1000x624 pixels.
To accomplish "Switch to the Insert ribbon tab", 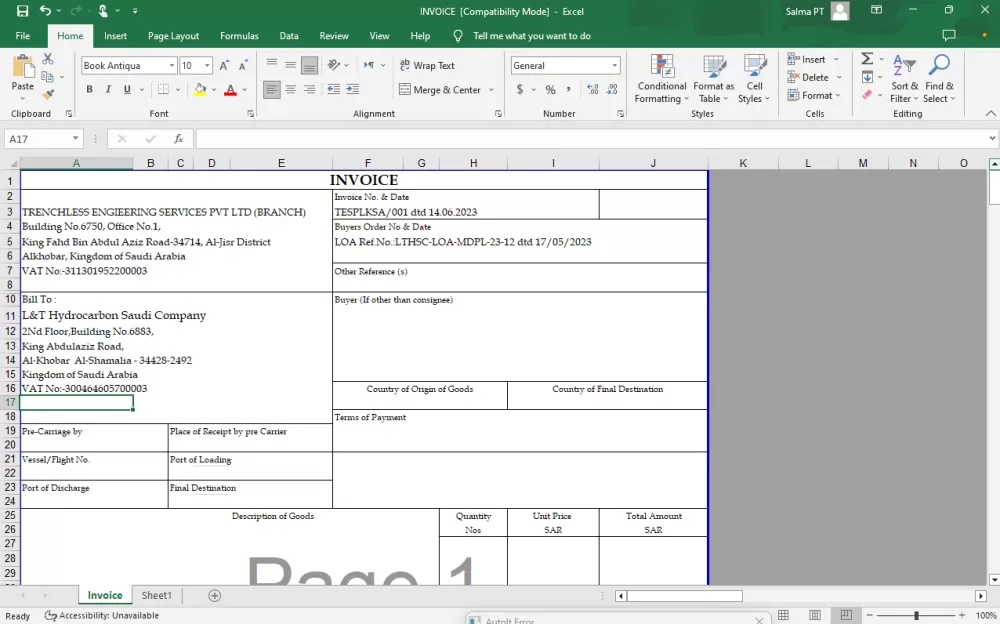I will [x=115, y=36].
